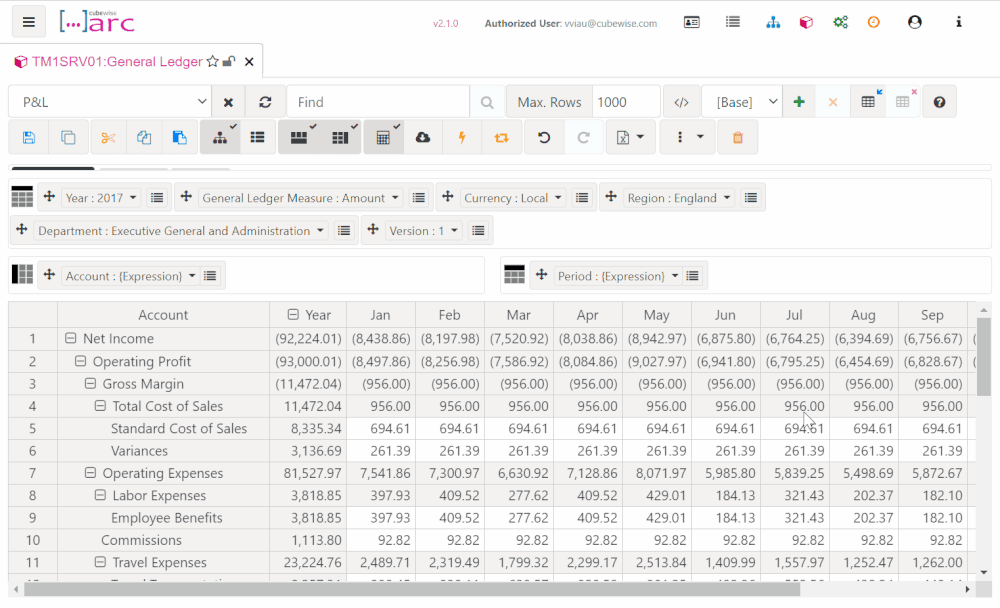Select the TM1SRV01:General Ledger tab
Image resolution: width=1000 pixels, height=608 pixels.
pos(117,61)
